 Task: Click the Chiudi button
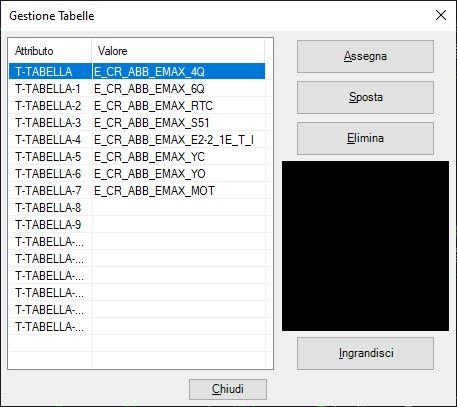point(228,389)
